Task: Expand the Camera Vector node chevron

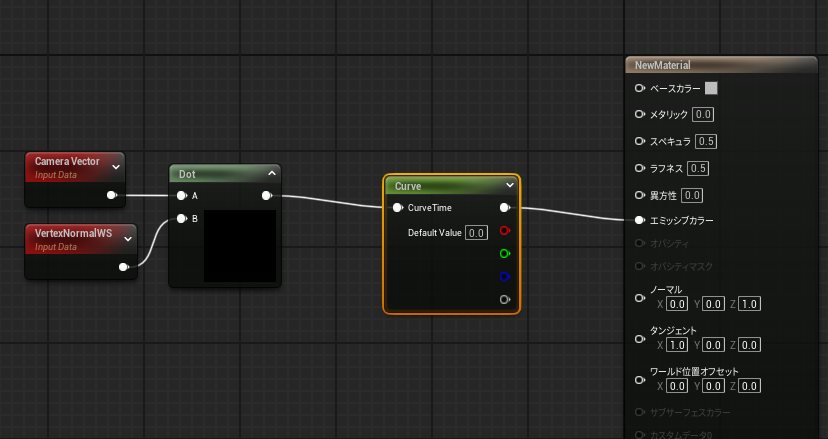Action: 116,167
